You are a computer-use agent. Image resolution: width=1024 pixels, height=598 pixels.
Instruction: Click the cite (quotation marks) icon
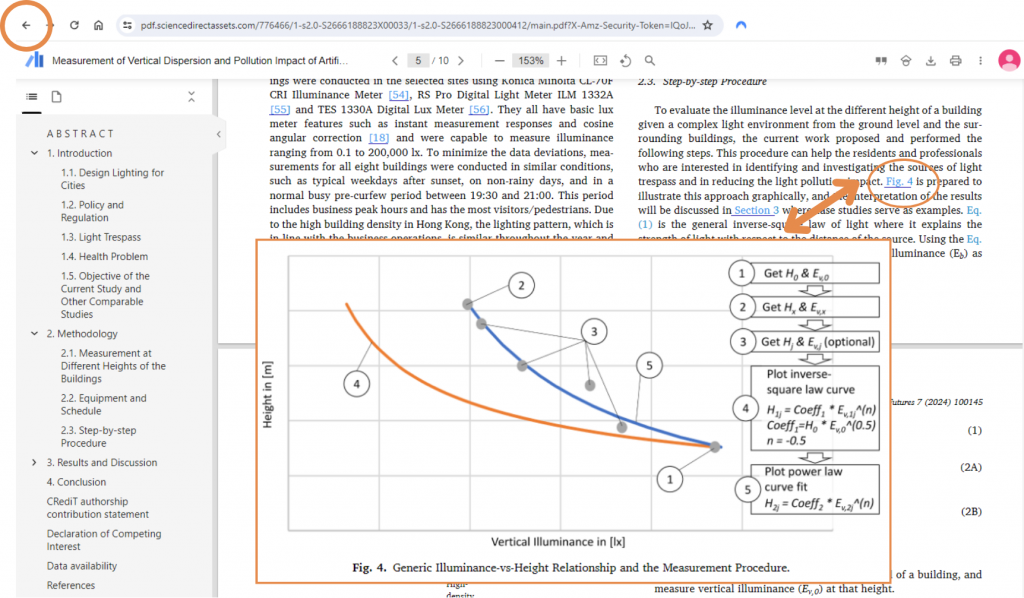(x=881, y=60)
